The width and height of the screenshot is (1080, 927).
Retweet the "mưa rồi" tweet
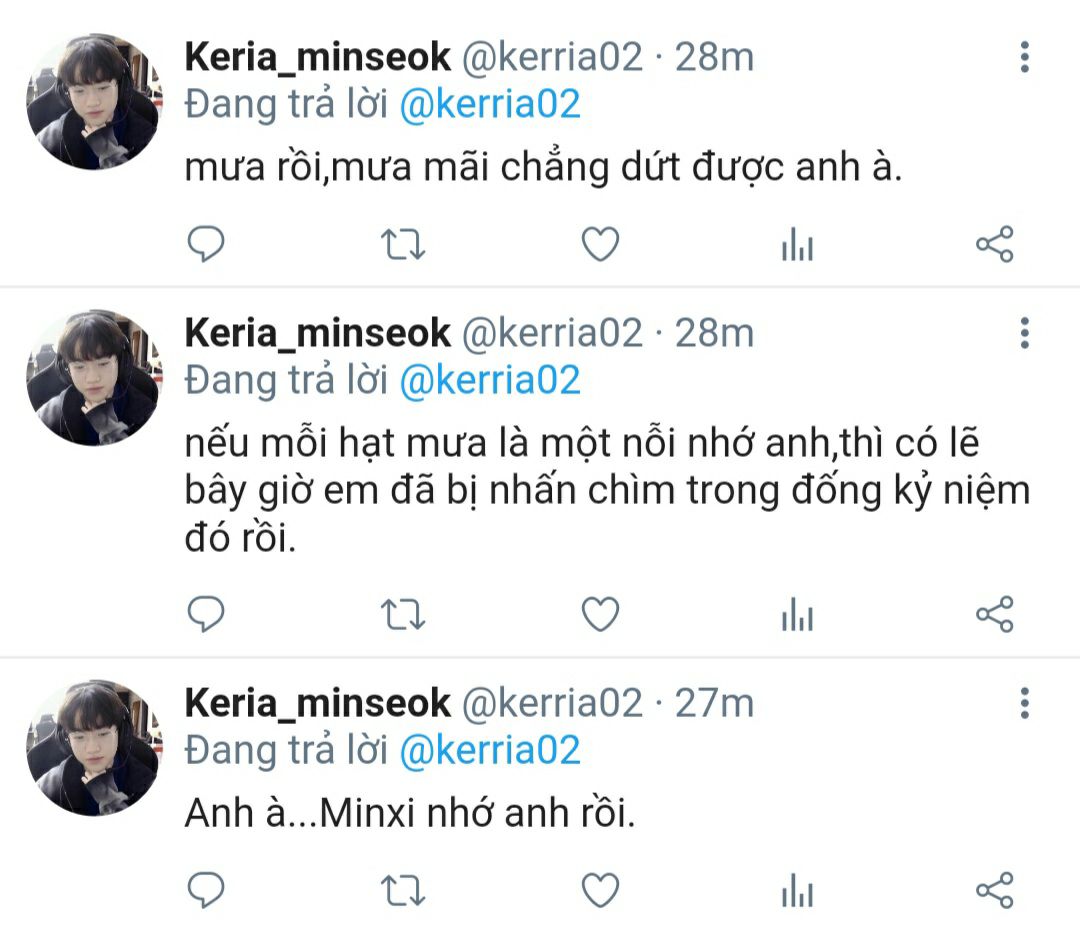(x=403, y=244)
